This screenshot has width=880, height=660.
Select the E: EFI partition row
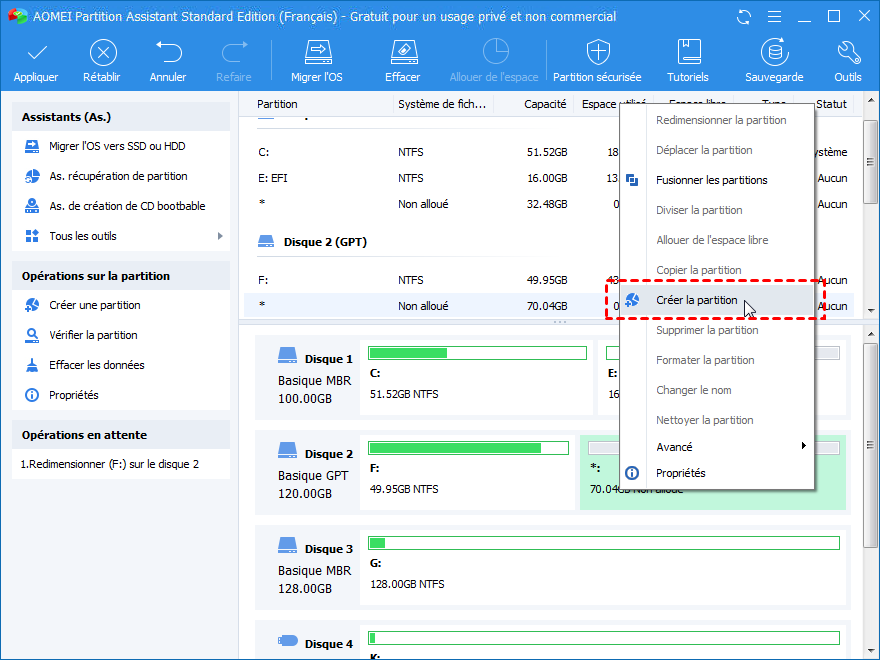pos(431,178)
